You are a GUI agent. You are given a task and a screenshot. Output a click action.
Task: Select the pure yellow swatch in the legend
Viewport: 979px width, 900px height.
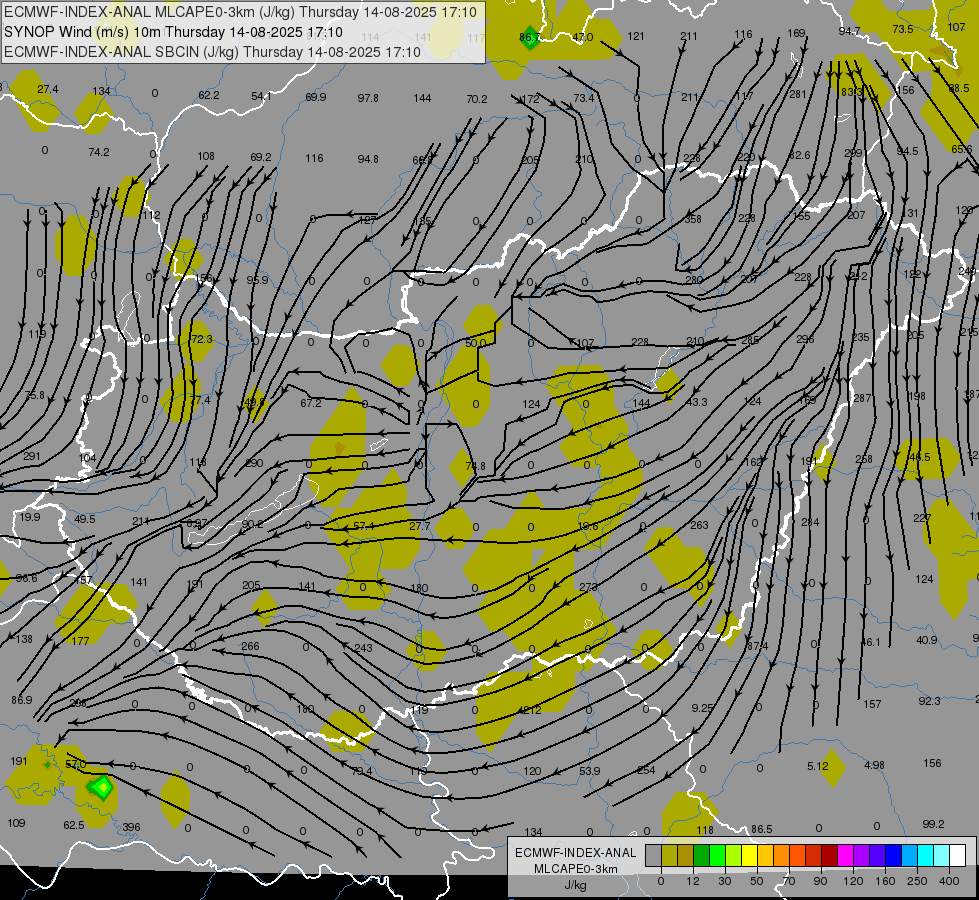tap(749, 855)
